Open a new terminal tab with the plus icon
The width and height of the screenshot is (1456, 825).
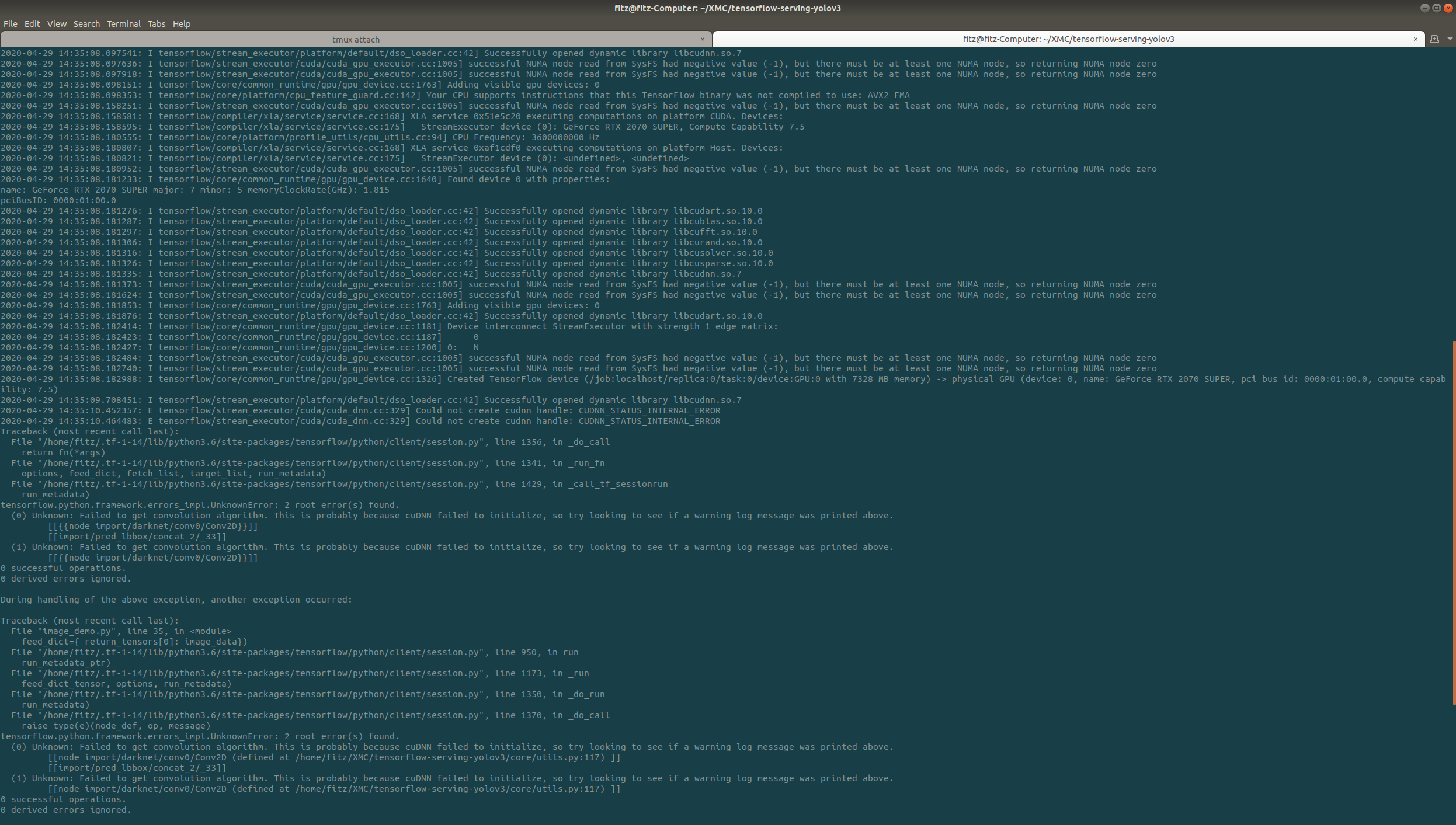pos(1434,39)
